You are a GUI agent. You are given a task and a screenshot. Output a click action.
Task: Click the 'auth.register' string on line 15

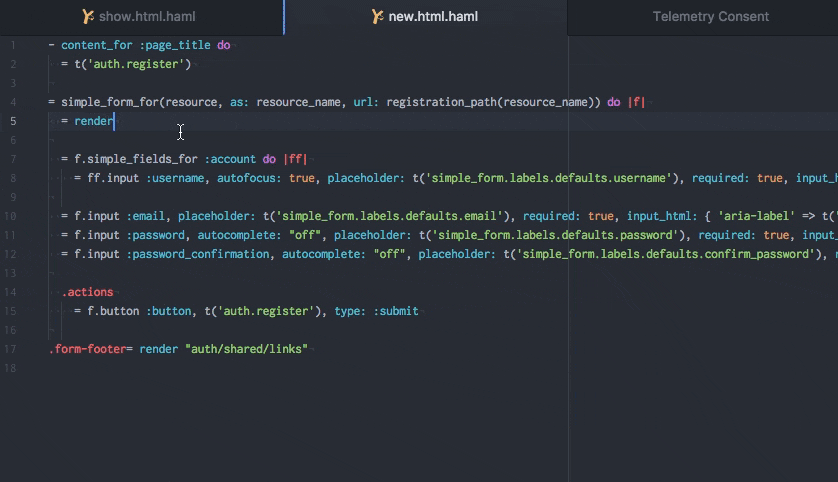(266, 311)
